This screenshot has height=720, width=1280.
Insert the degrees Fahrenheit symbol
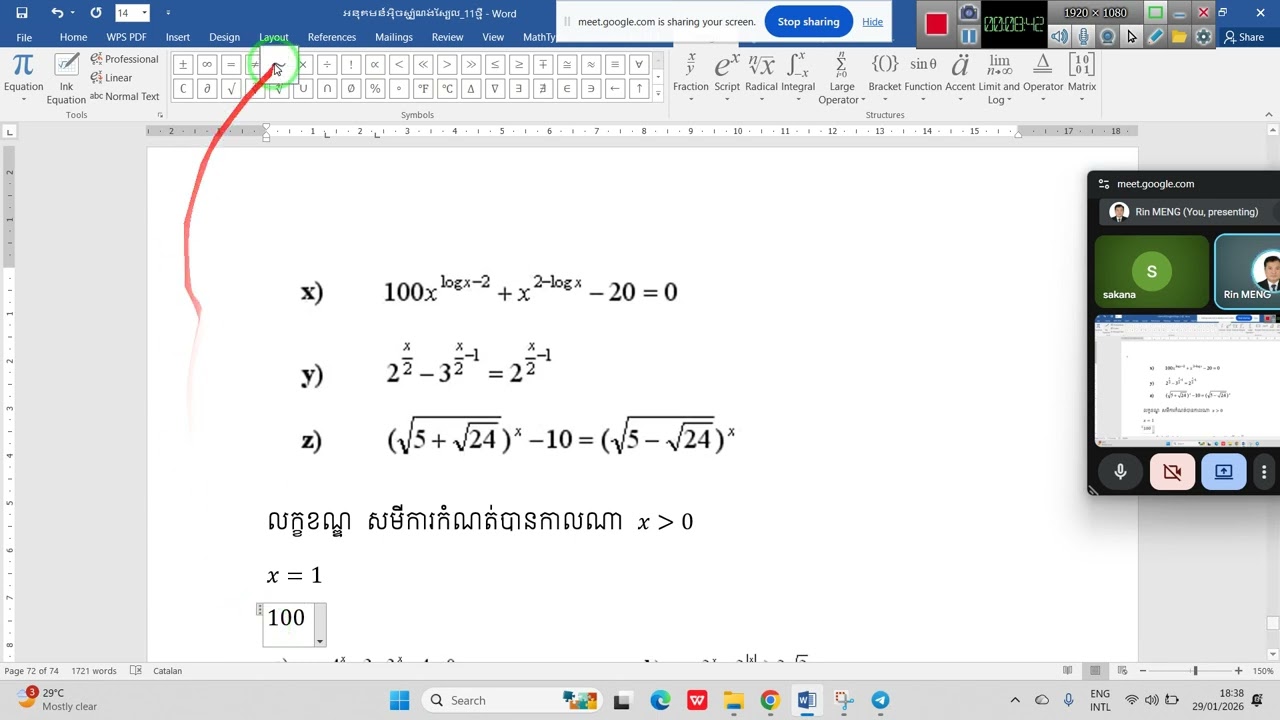pos(423,88)
